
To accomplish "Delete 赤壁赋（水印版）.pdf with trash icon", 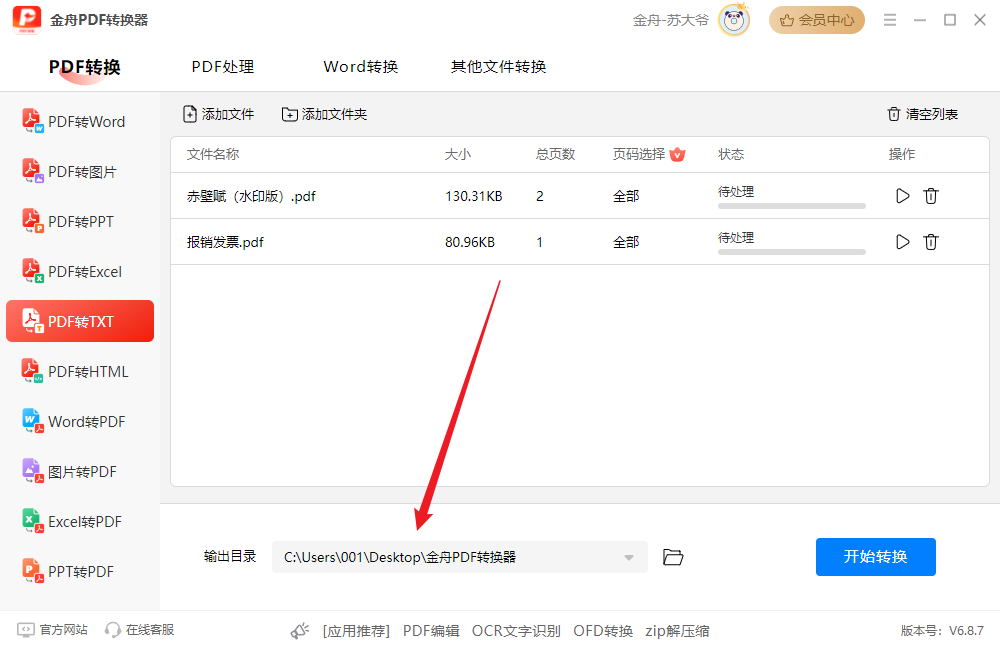I will [x=930, y=196].
